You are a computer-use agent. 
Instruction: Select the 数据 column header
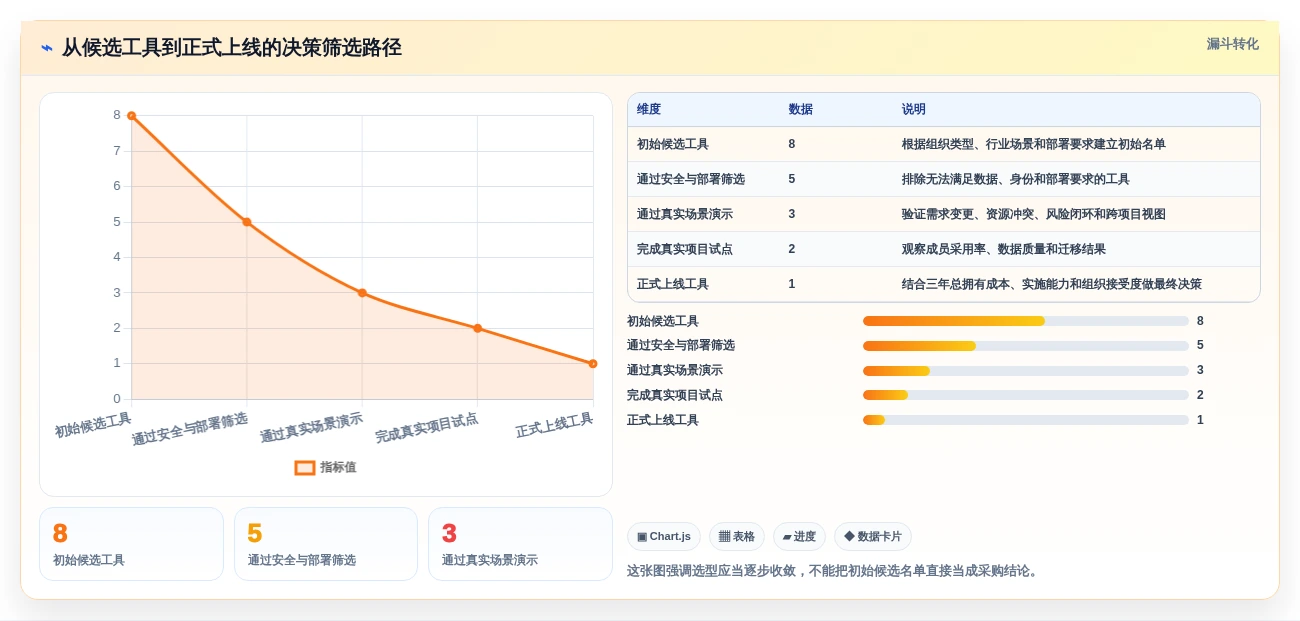(x=800, y=109)
